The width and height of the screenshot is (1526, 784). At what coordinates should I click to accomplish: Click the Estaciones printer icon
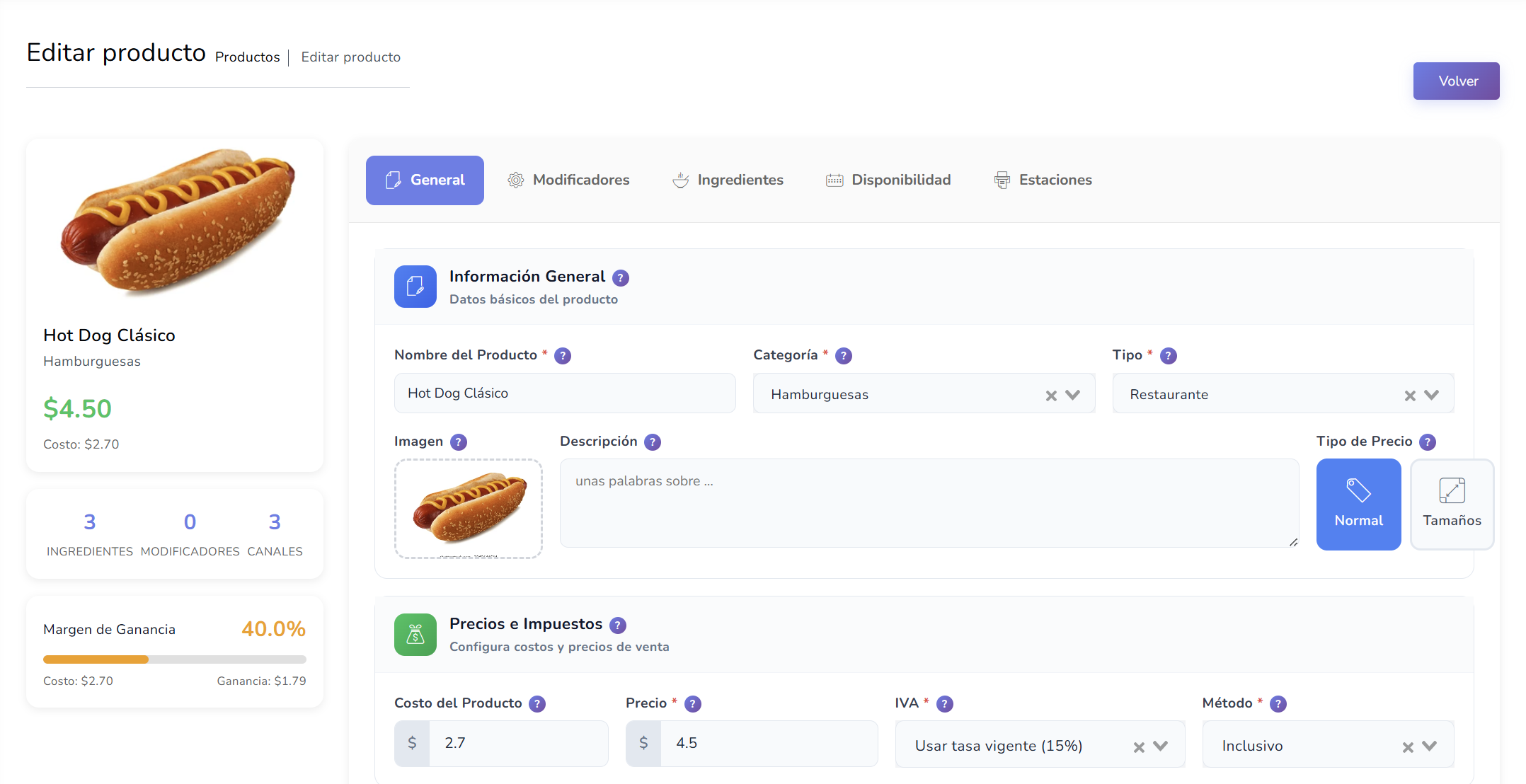click(x=1002, y=180)
